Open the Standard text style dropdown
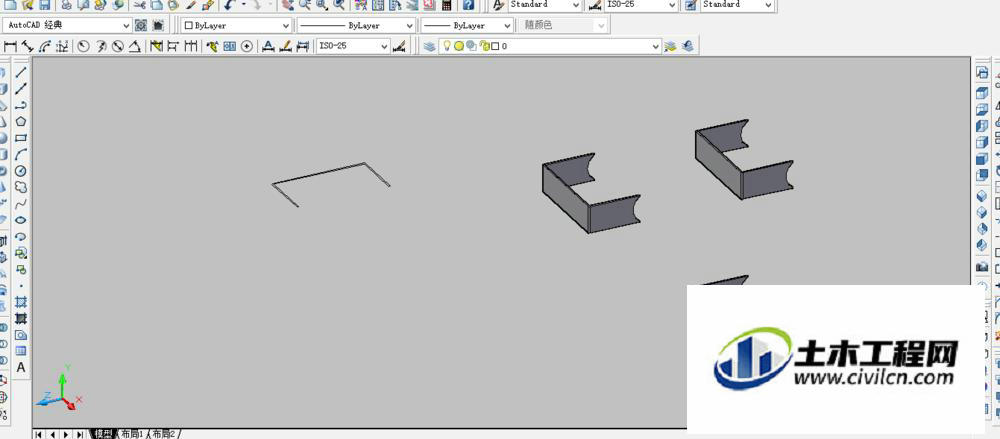The image size is (1000, 439). [x=545, y=5]
